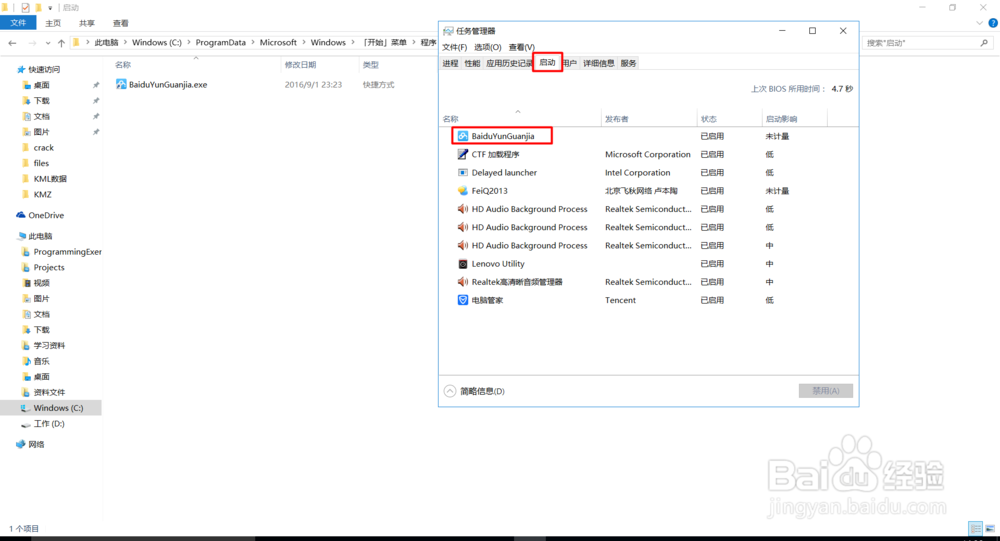Image resolution: width=1000 pixels, height=541 pixels.
Task: Unpin 下载 from quick access
Action: click(96, 101)
